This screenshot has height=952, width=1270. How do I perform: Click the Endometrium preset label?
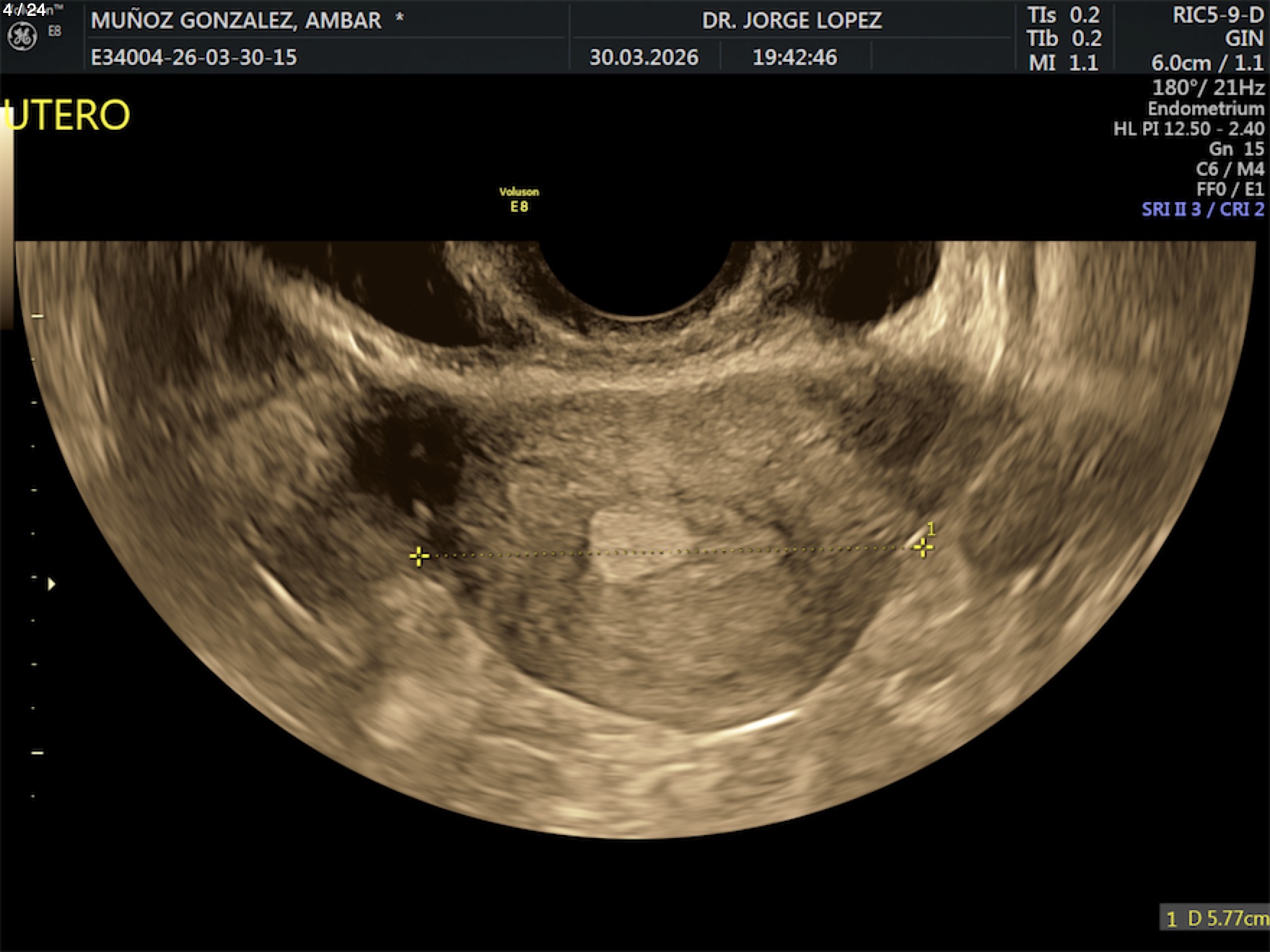point(1206,109)
